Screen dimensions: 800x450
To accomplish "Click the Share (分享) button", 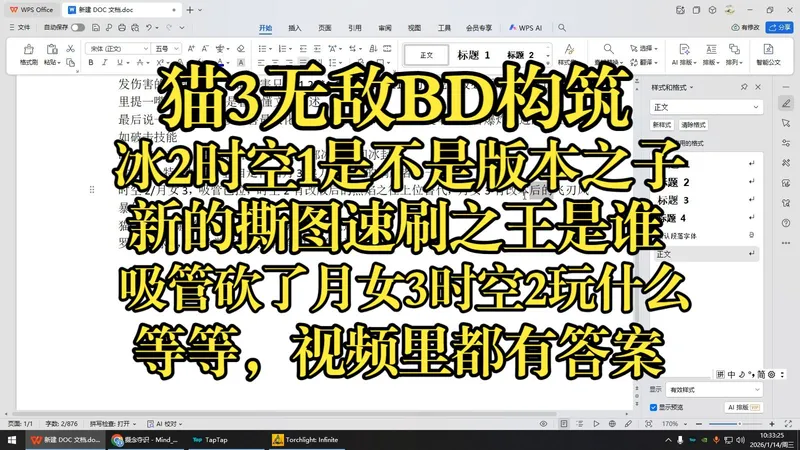I will click(x=779, y=28).
